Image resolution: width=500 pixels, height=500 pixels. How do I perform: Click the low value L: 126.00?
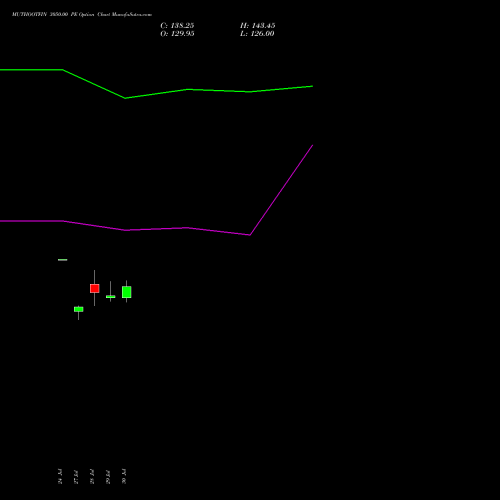257,34
